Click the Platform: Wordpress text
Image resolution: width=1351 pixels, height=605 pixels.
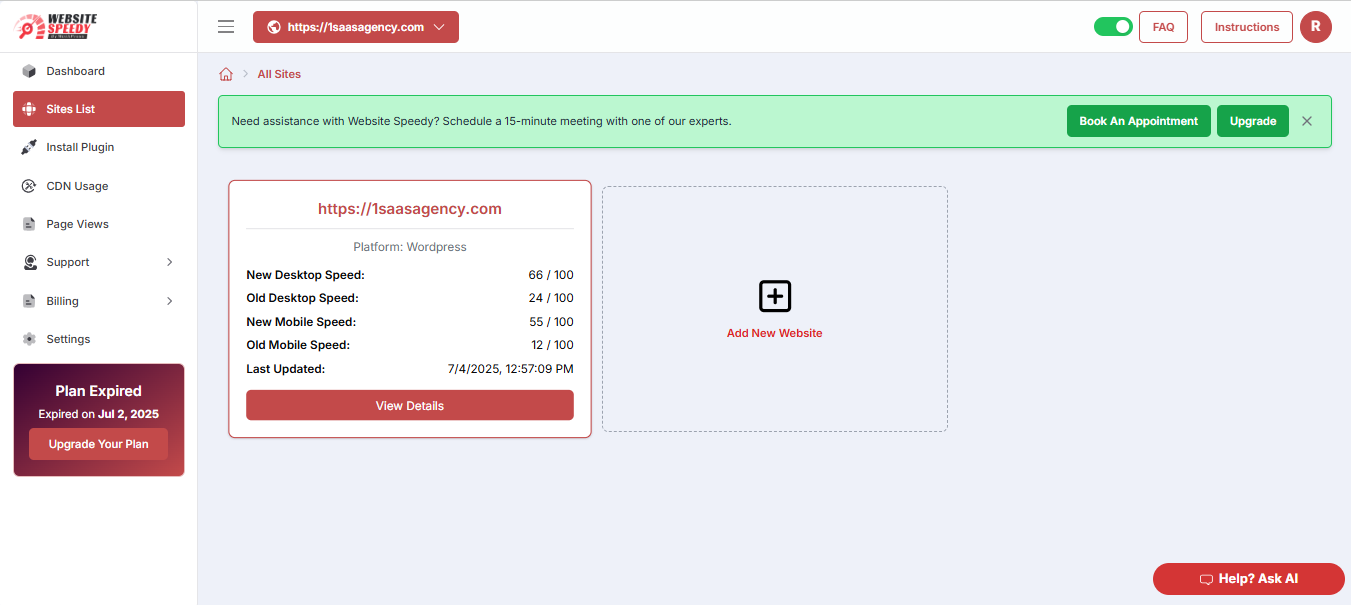[410, 247]
